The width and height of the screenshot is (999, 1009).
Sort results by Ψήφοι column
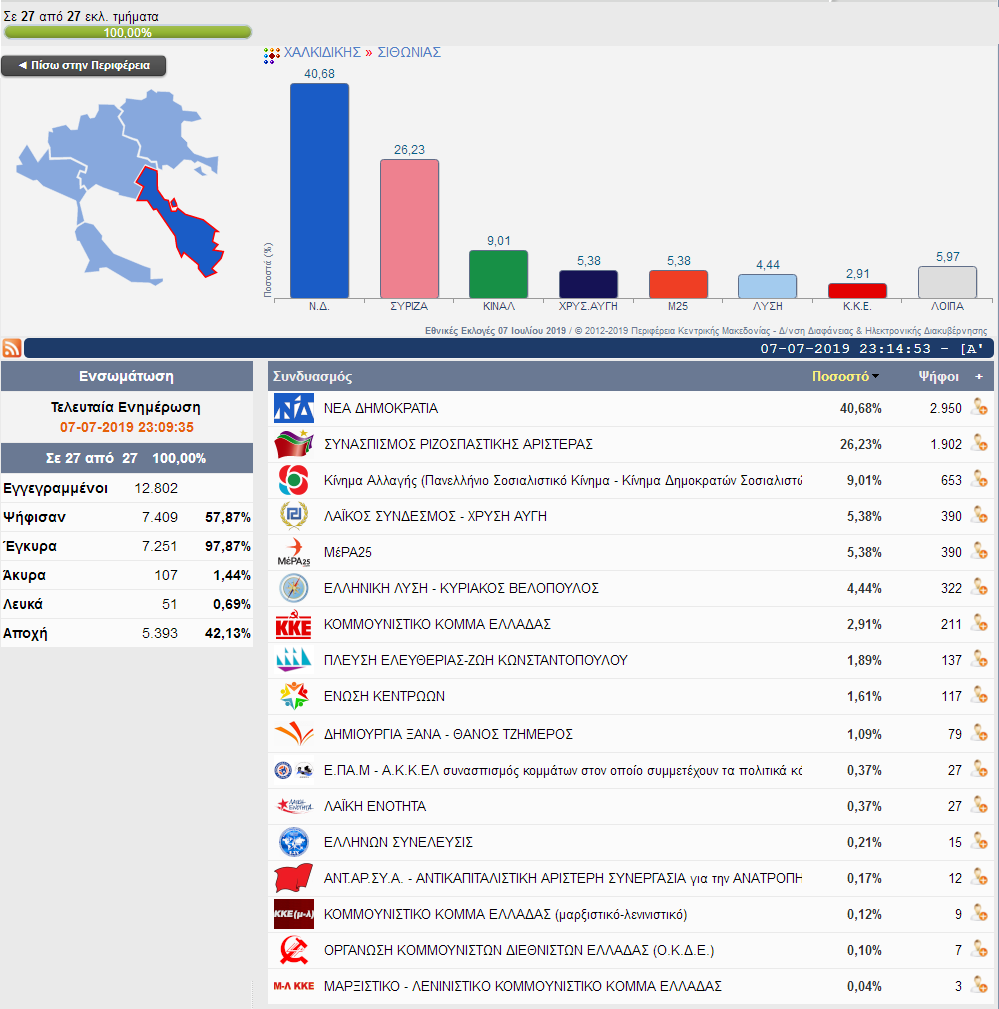coord(938,376)
